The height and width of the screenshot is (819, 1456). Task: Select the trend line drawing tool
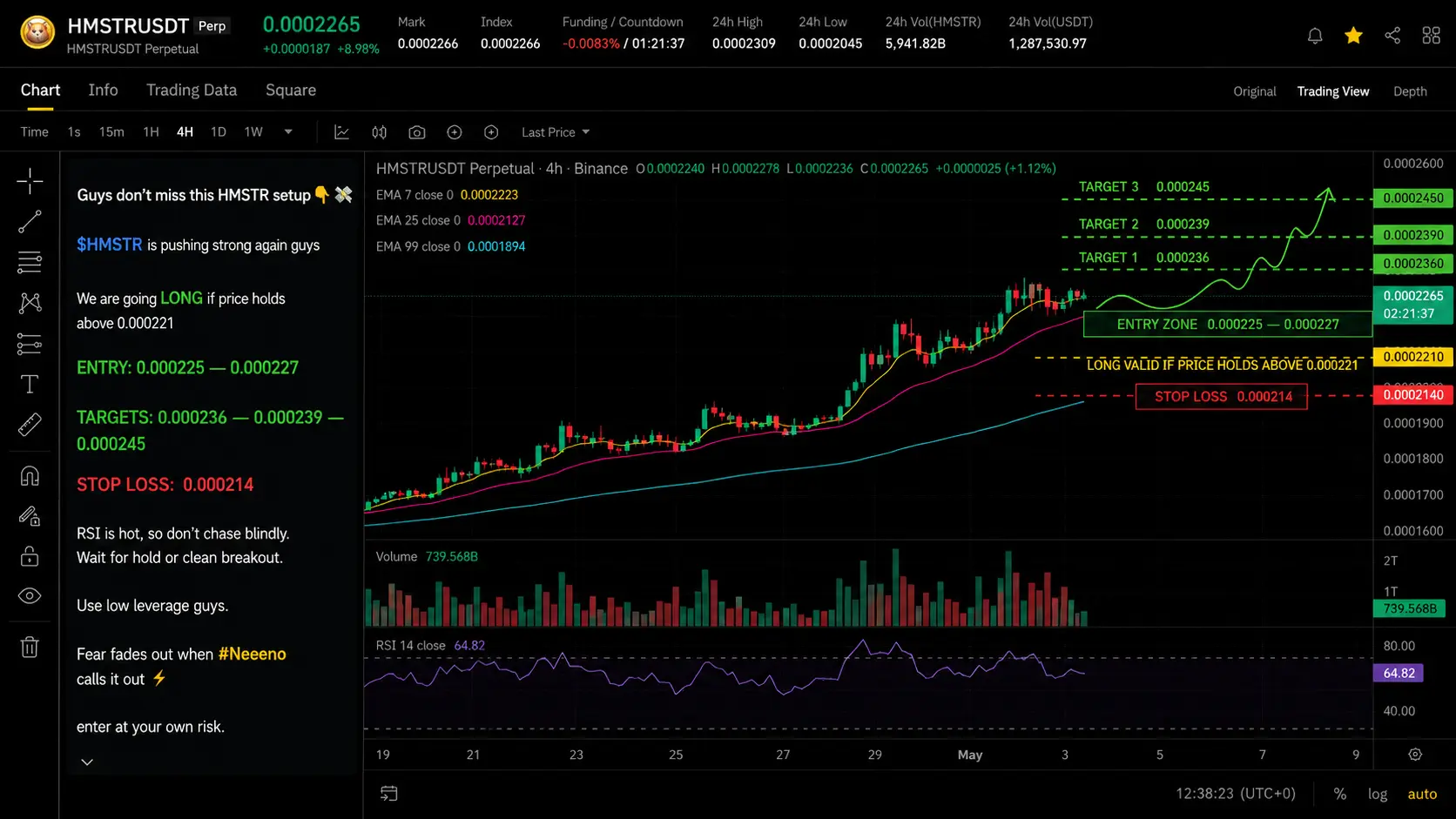click(30, 222)
